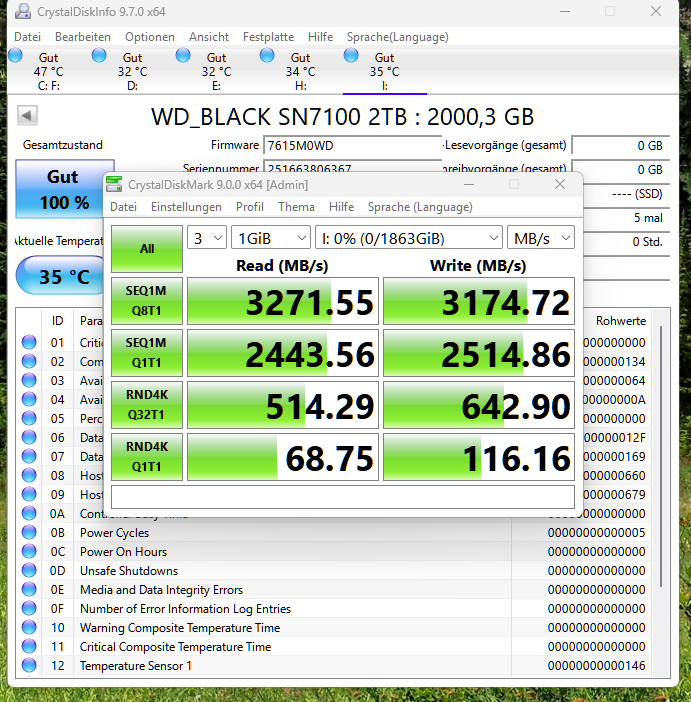The image size is (691, 702).
Task: Start the RND4K Q32T1 test
Action: (x=147, y=405)
